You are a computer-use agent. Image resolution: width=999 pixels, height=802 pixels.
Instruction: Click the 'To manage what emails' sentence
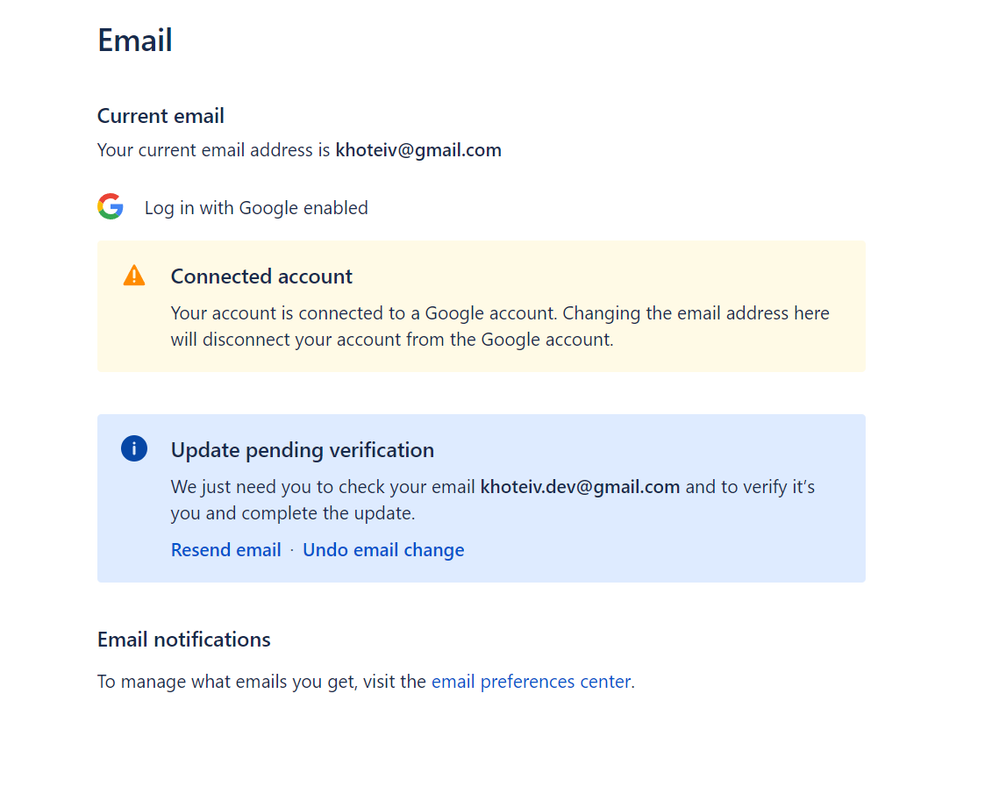tap(366, 682)
